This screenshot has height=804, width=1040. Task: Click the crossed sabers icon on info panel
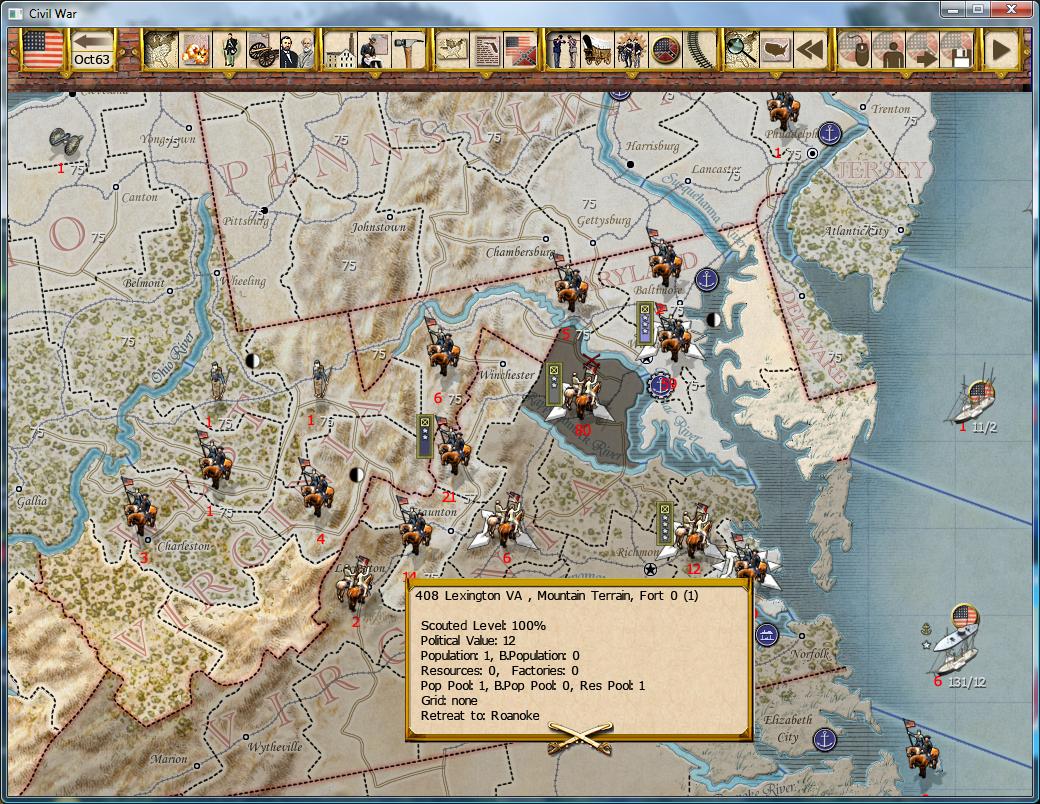tap(580, 736)
